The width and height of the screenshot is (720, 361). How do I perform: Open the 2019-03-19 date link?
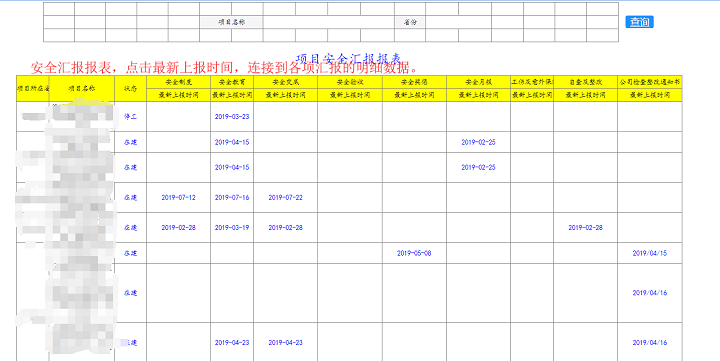[232, 227]
